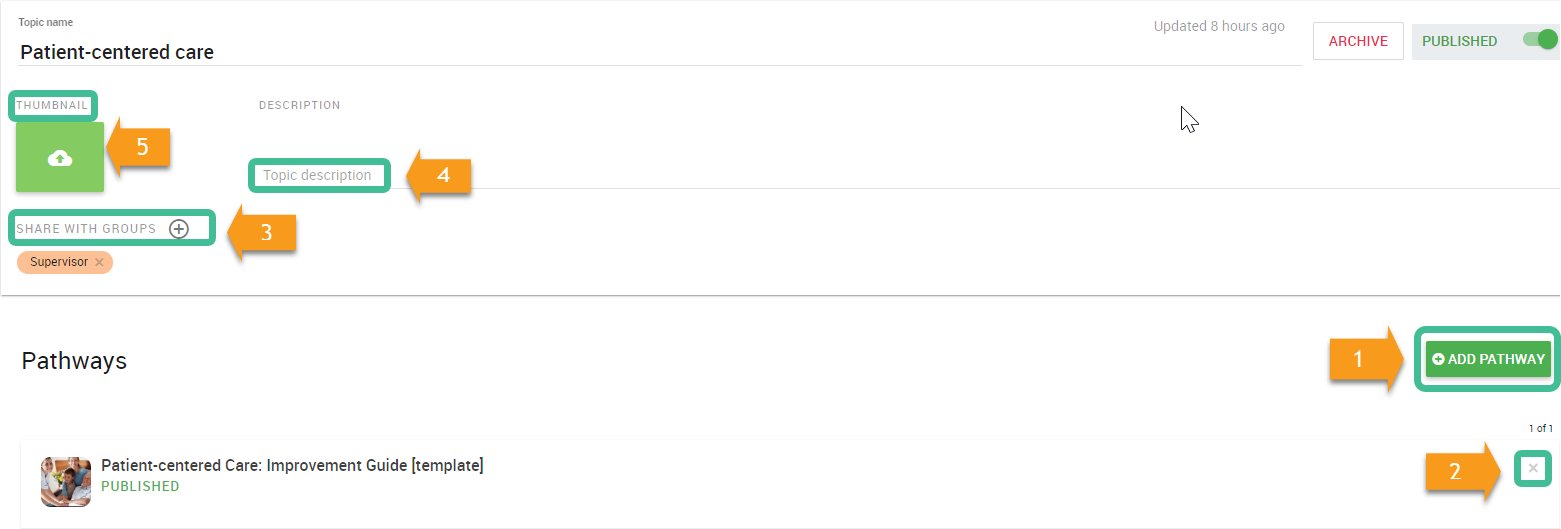Select the Supervisor group chip
This screenshot has height=529, width=1561.
(x=59, y=262)
